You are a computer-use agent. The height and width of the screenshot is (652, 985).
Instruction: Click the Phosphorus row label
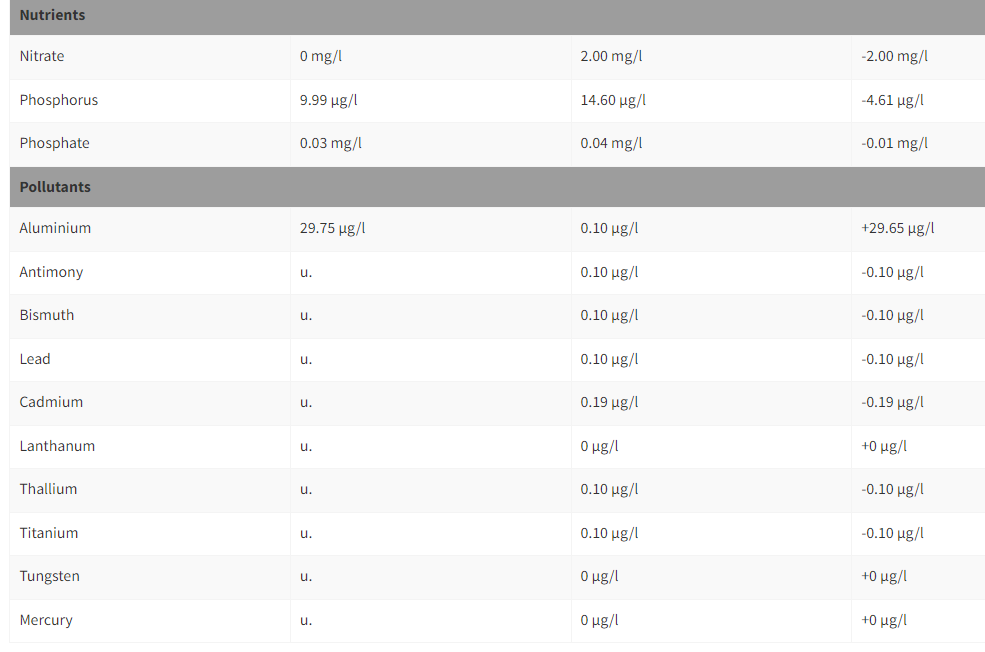(59, 100)
